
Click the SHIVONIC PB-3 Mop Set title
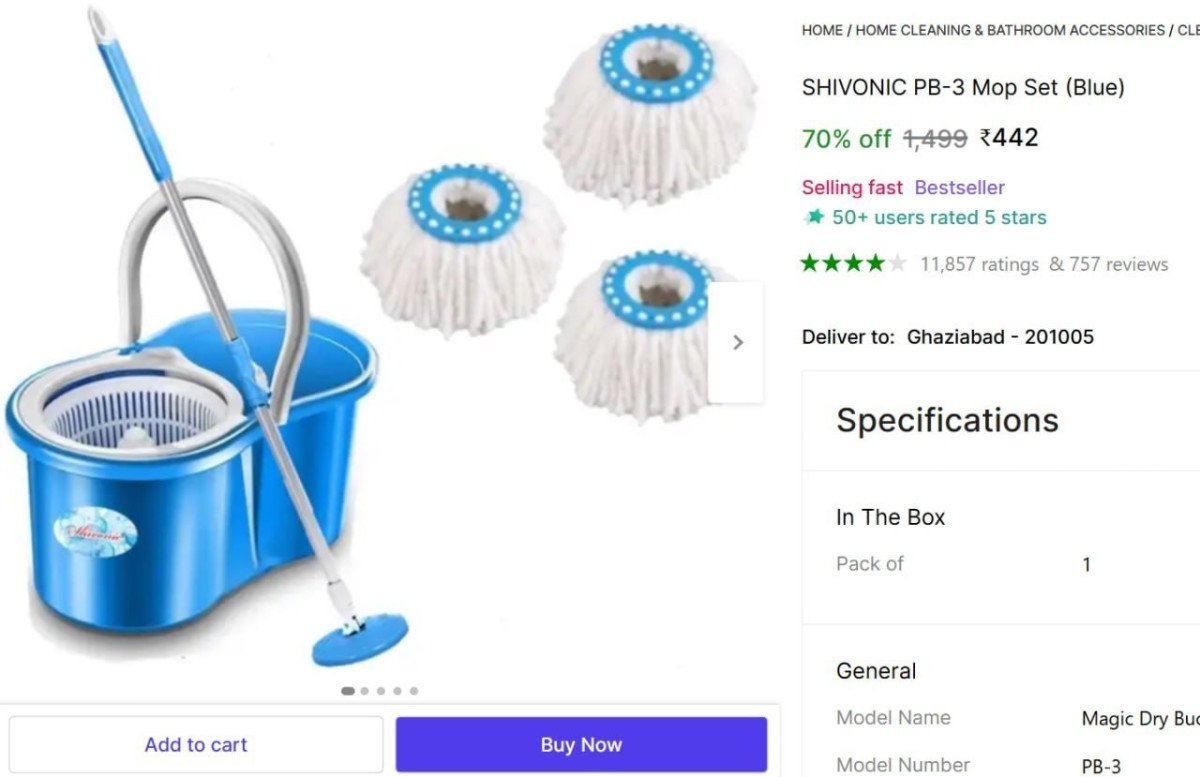pyautogui.click(x=963, y=87)
